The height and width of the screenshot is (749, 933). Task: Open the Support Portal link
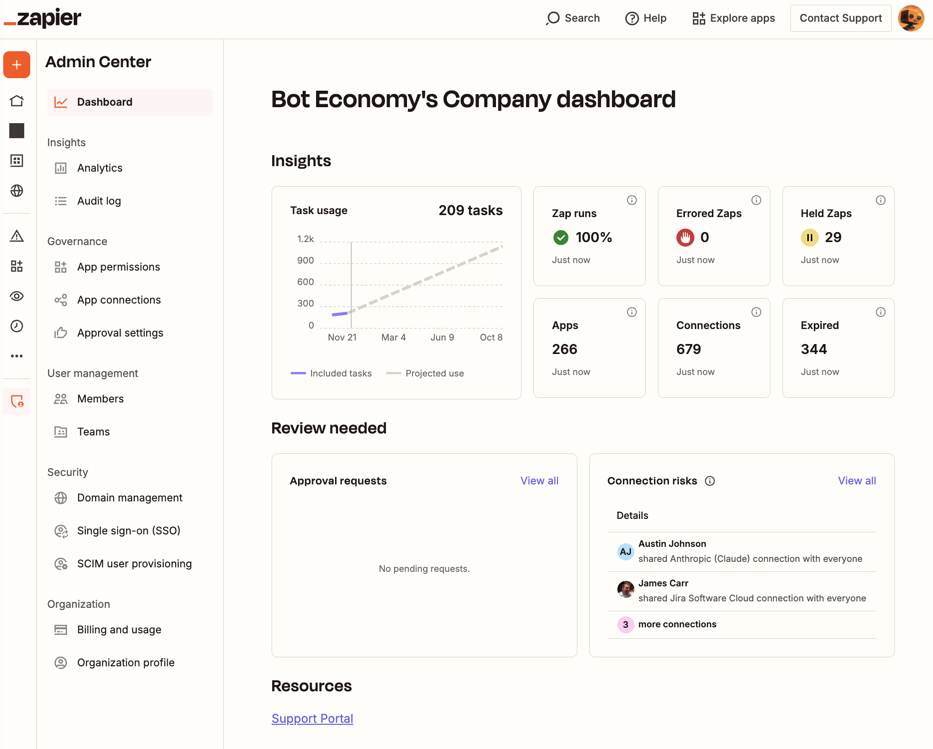point(312,718)
